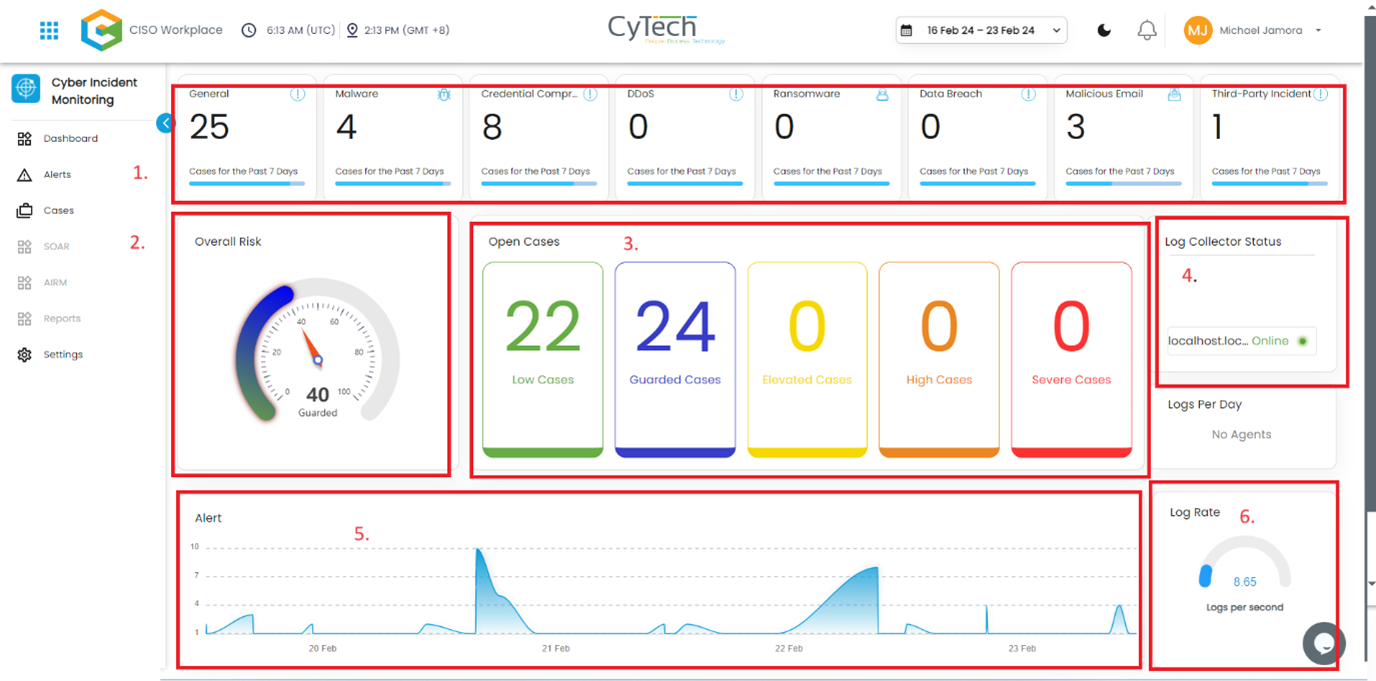Click the Third-Party Incident count 1
This screenshot has height=681, width=1376.
click(x=1217, y=127)
